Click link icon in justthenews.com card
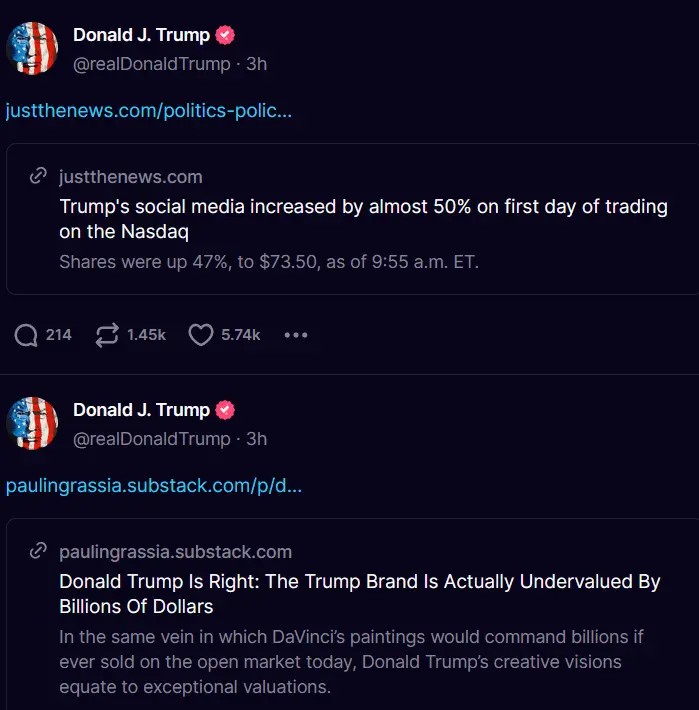The width and height of the screenshot is (699, 710). tap(39, 177)
